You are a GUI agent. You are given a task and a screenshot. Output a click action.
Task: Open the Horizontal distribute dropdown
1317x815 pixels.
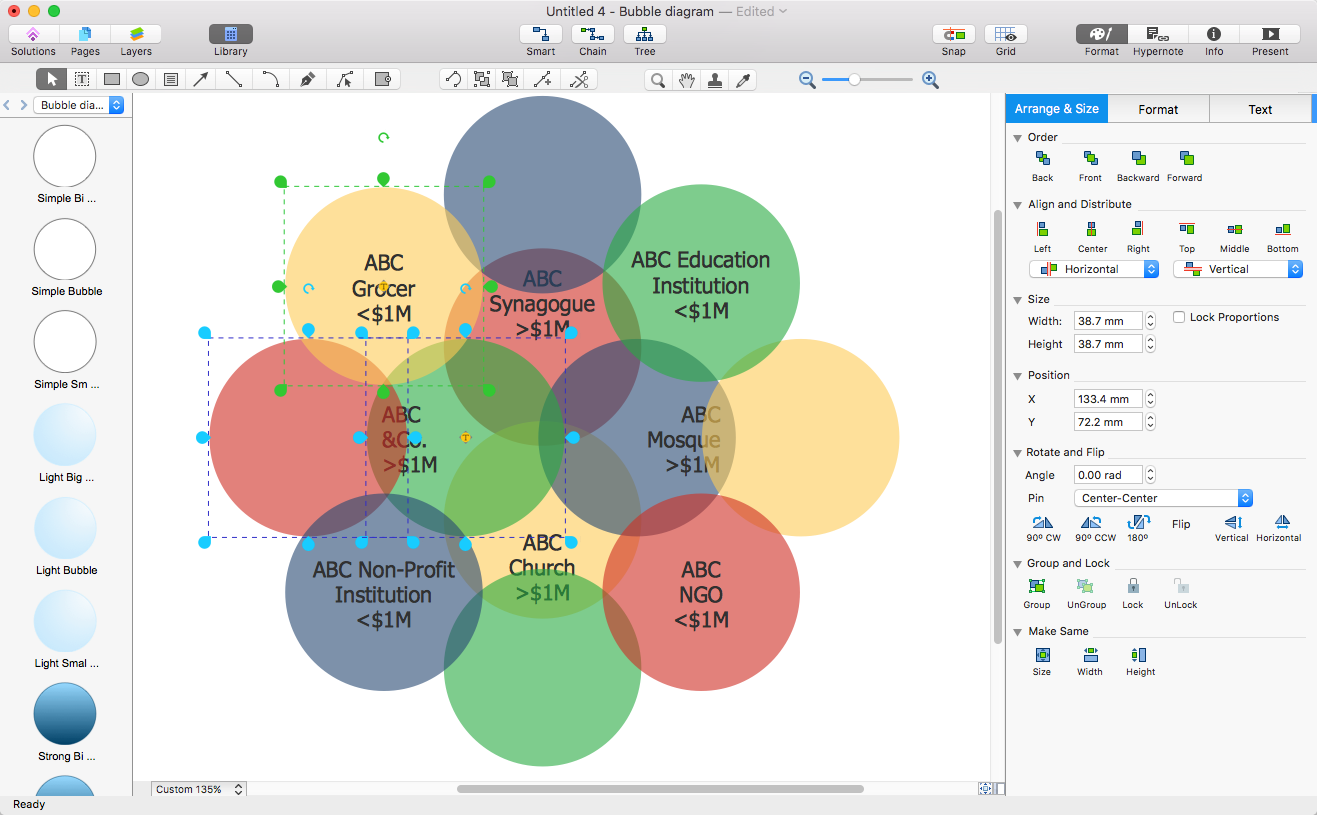click(1094, 269)
